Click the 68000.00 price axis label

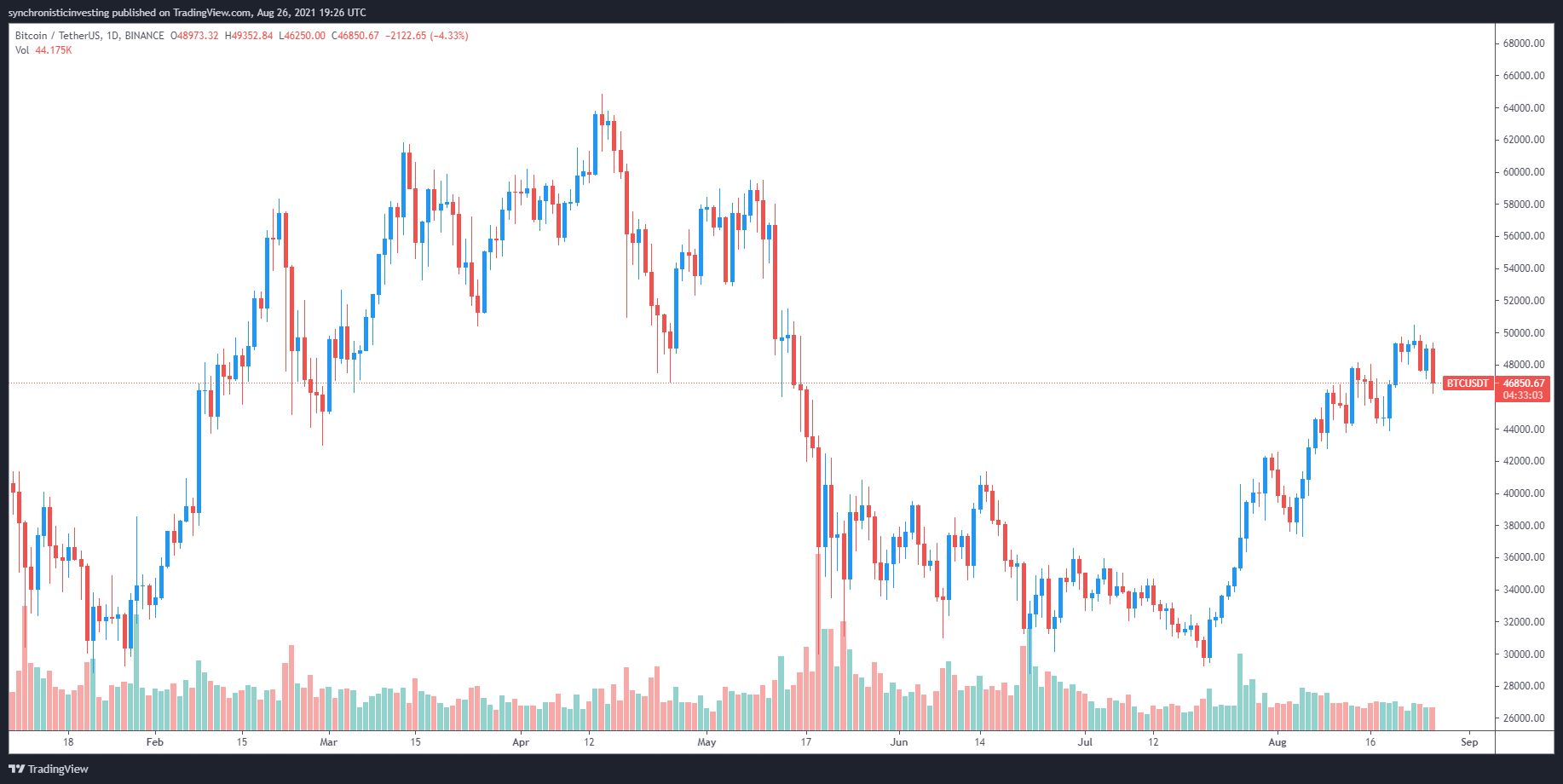(x=1523, y=43)
